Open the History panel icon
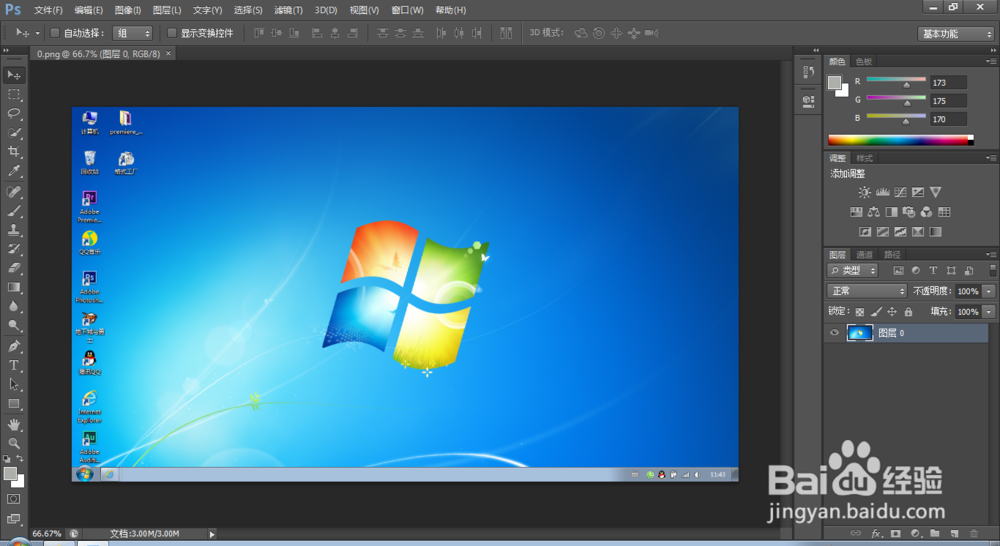The width and height of the screenshot is (1000, 546). click(809, 72)
